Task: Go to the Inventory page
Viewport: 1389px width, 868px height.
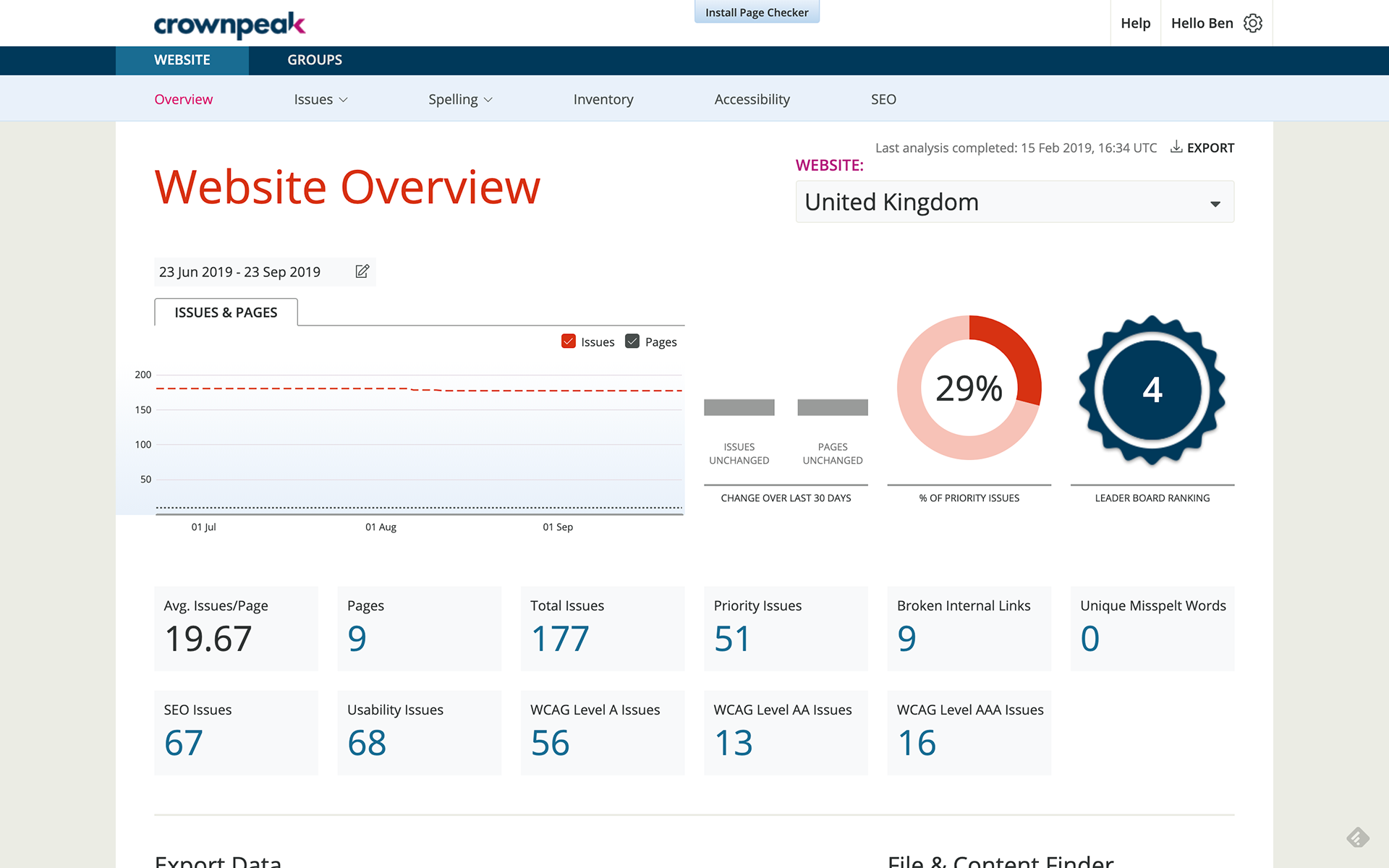Action: [x=603, y=99]
